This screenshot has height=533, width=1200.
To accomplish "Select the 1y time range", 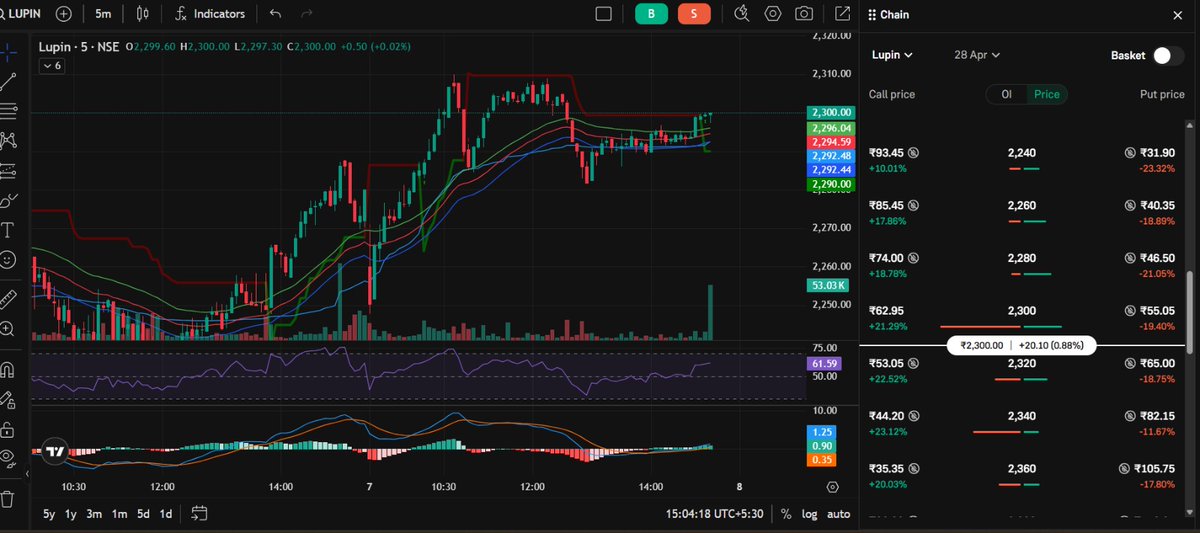I will tap(71, 514).
